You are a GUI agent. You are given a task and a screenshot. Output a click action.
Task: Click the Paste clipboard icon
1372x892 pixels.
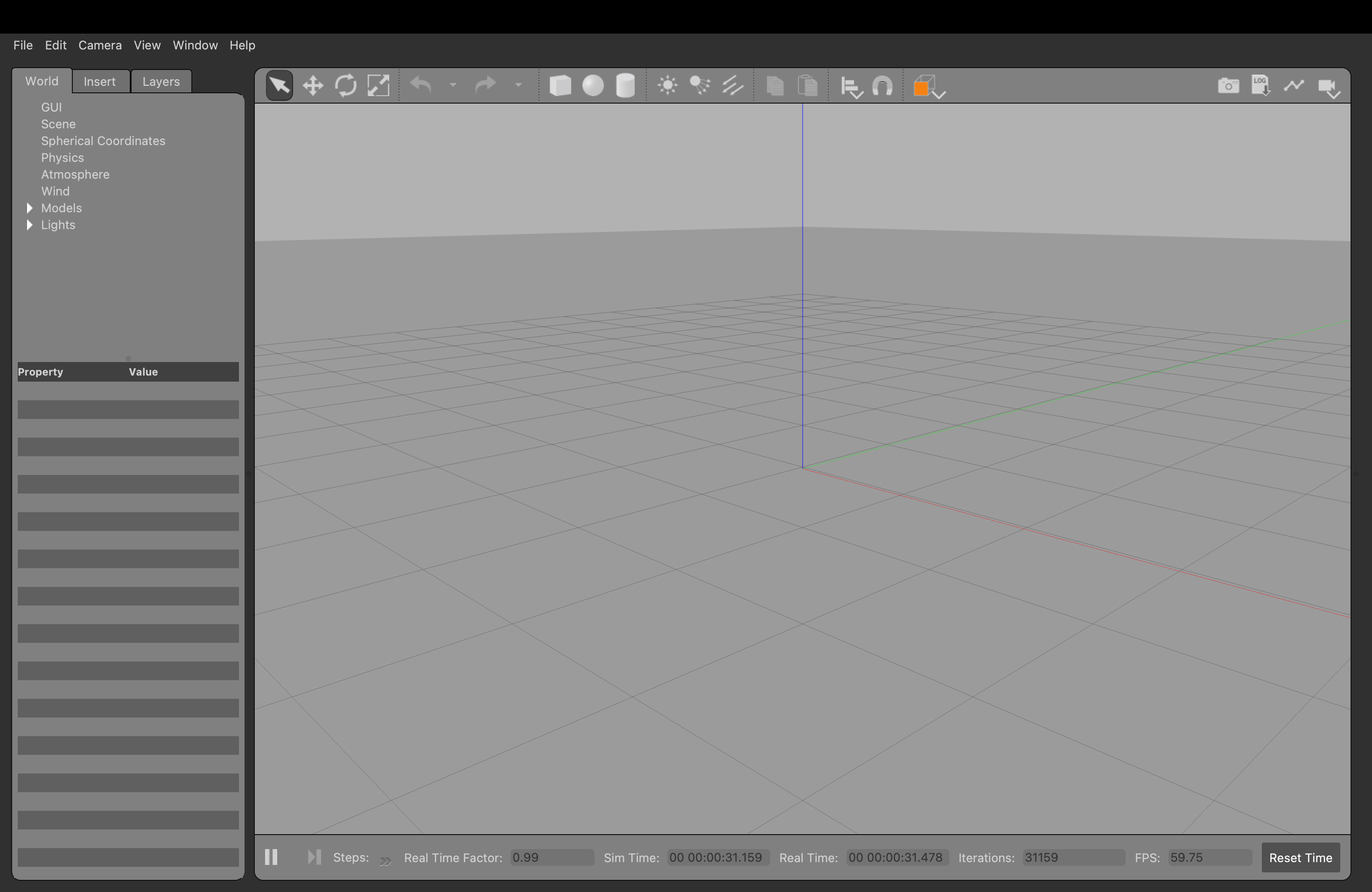pos(808,86)
